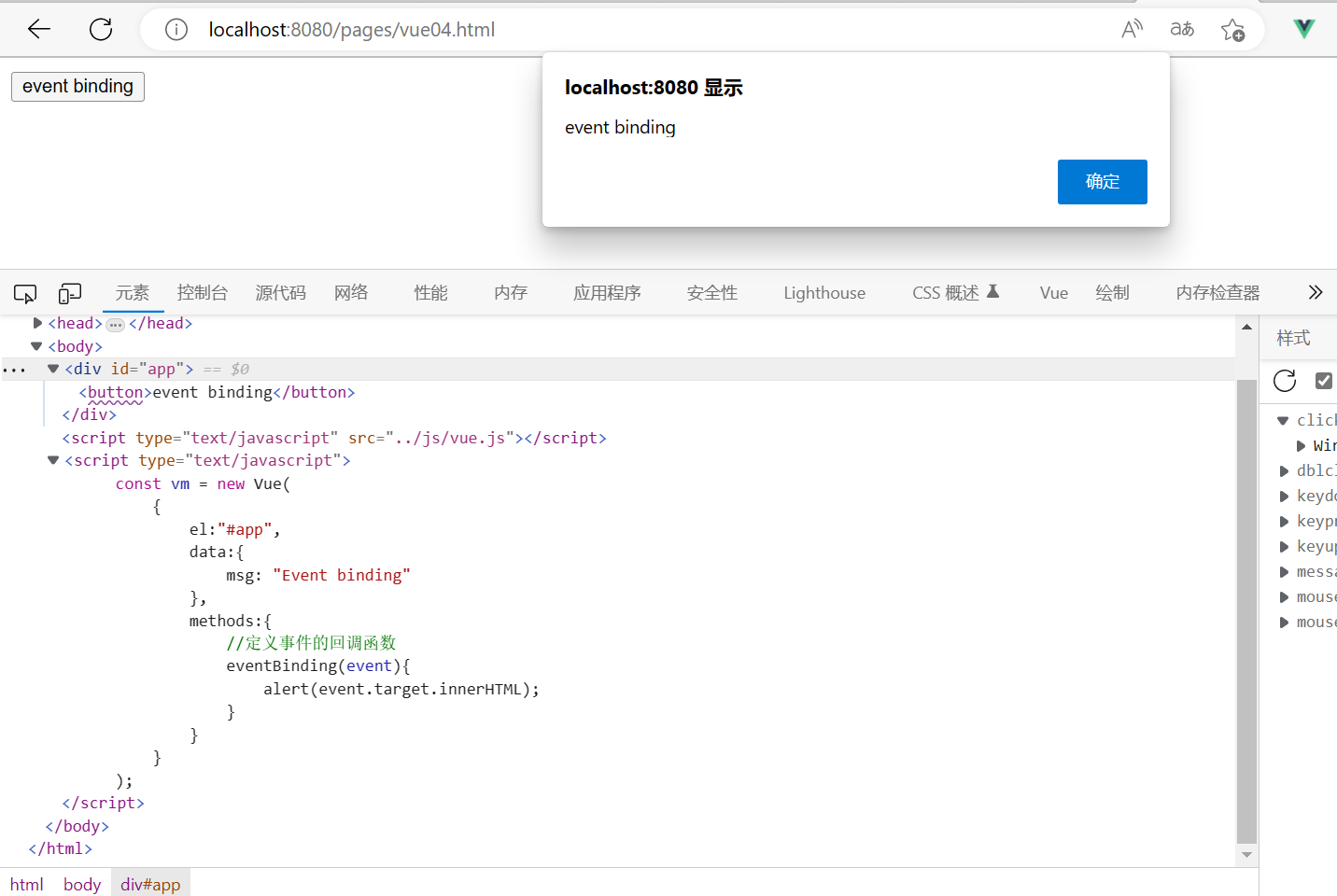
Task: Toggle the Ancestors checkbox in event listeners panel
Action: [x=1324, y=381]
